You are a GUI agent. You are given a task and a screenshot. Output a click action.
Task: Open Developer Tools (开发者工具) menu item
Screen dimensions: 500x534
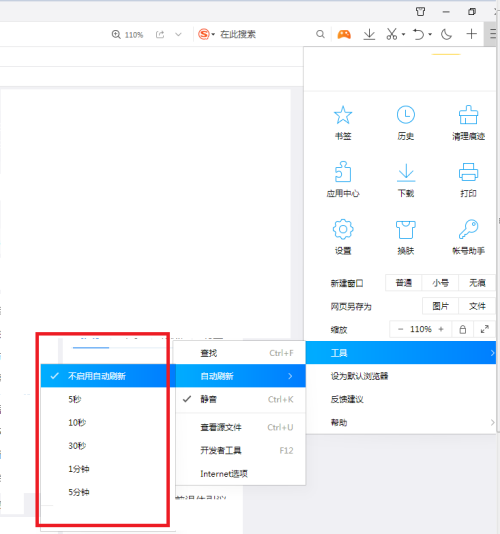(240, 451)
